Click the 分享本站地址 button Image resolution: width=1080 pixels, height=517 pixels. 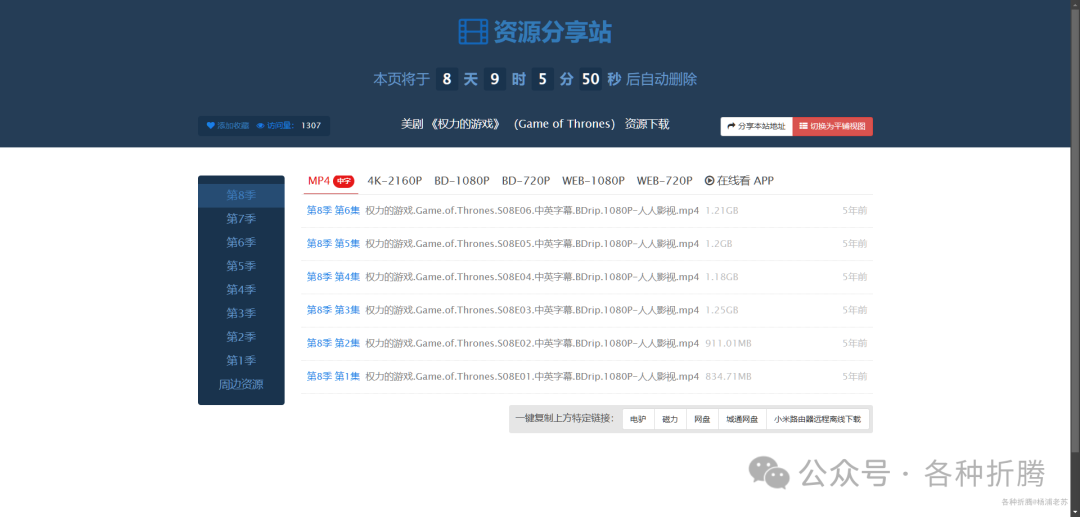click(x=756, y=127)
